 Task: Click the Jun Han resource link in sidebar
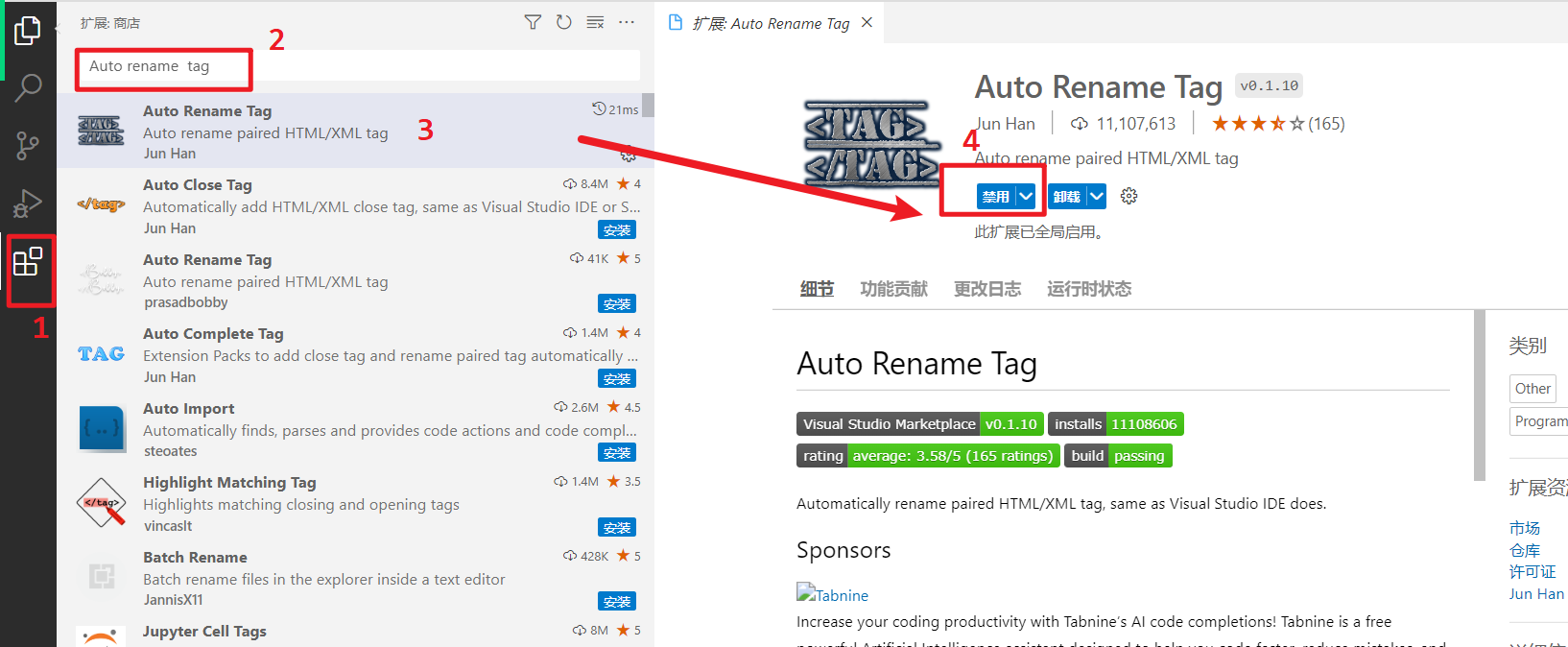[x=1536, y=594]
